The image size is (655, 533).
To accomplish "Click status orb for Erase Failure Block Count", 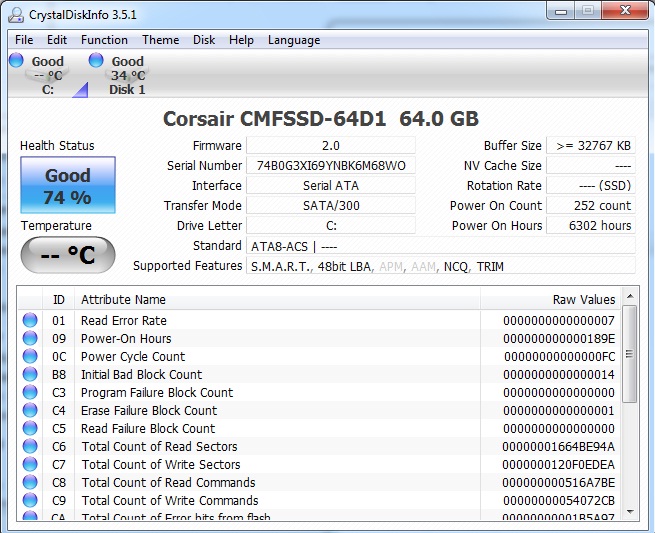I will [x=30, y=410].
